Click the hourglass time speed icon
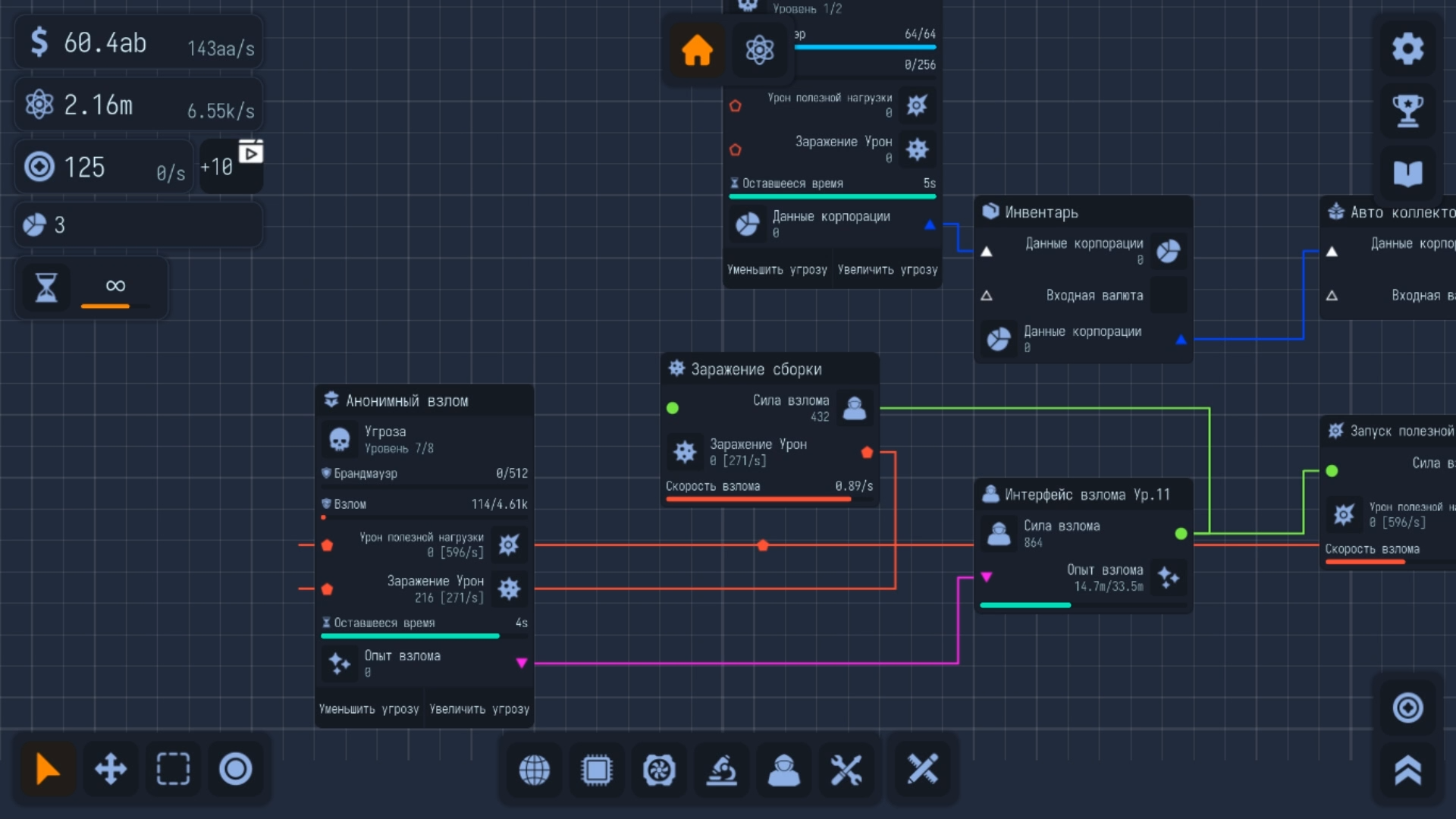The image size is (1456, 819). 46,287
